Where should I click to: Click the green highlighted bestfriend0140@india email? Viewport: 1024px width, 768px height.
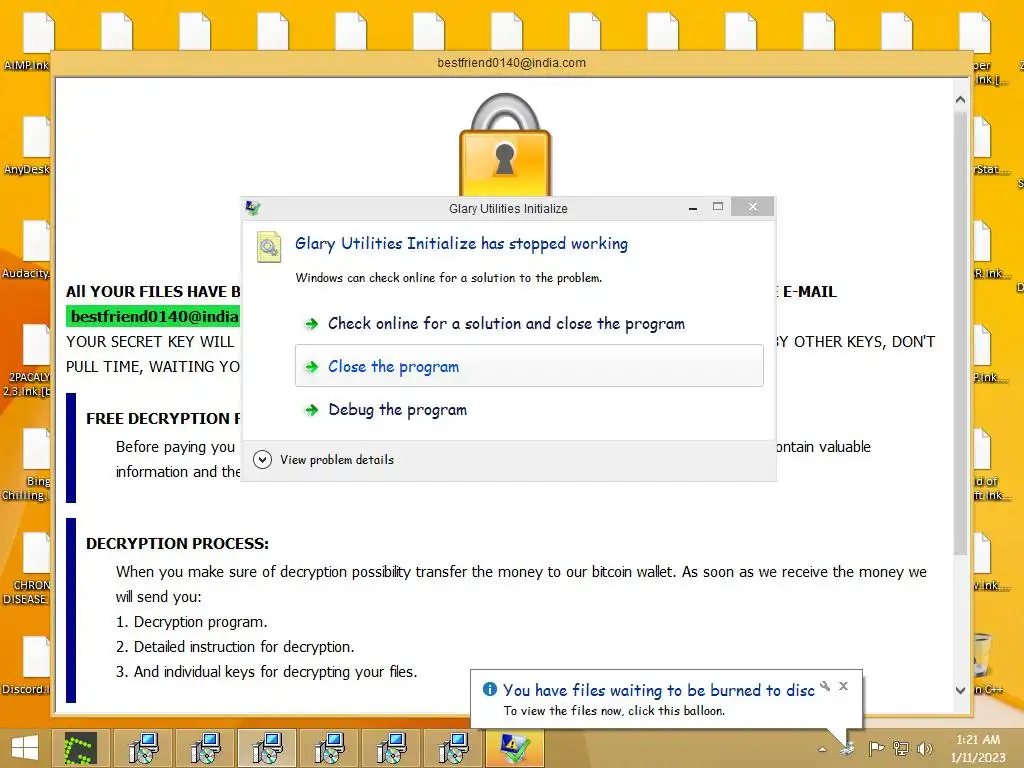tap(154, 317)
